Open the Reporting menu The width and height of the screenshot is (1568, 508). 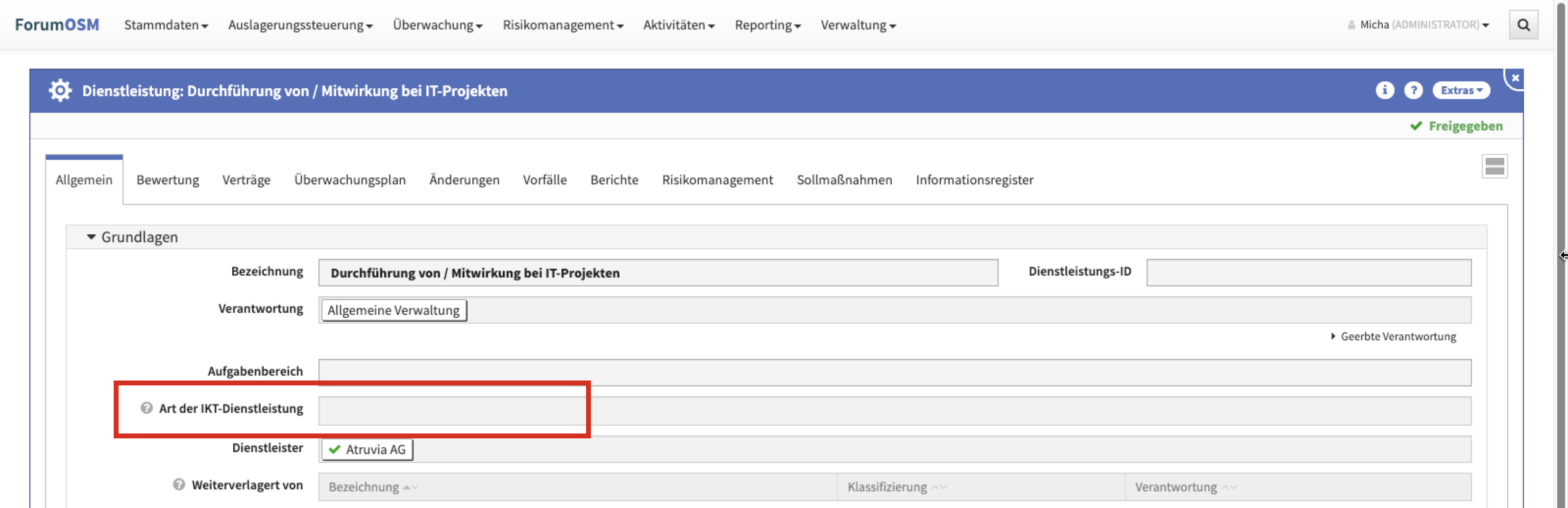click(x=767, y=25)
